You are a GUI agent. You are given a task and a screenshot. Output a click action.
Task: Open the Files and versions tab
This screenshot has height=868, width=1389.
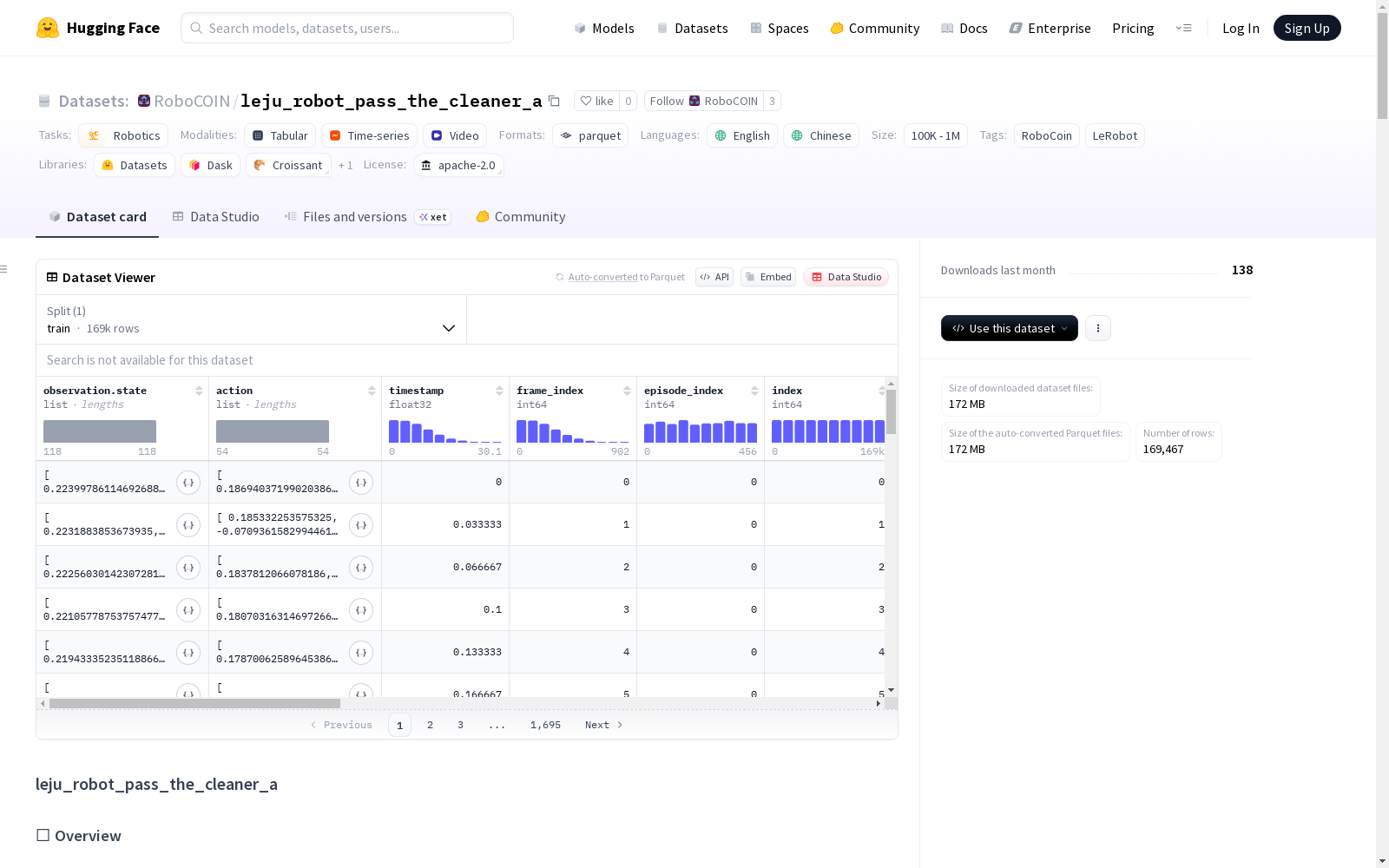tap(367, 217)
